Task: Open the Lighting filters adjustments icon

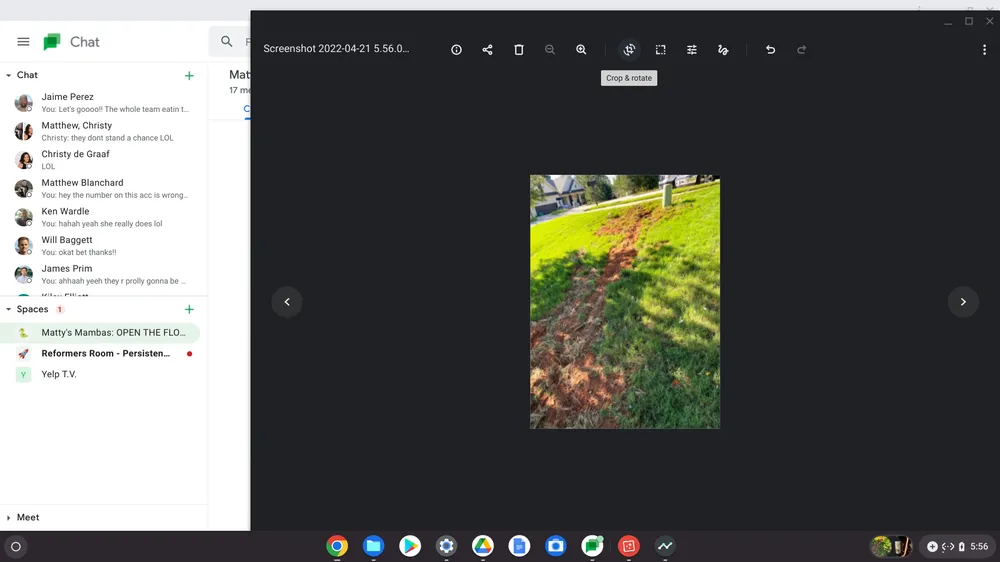Action: point(691,50)
